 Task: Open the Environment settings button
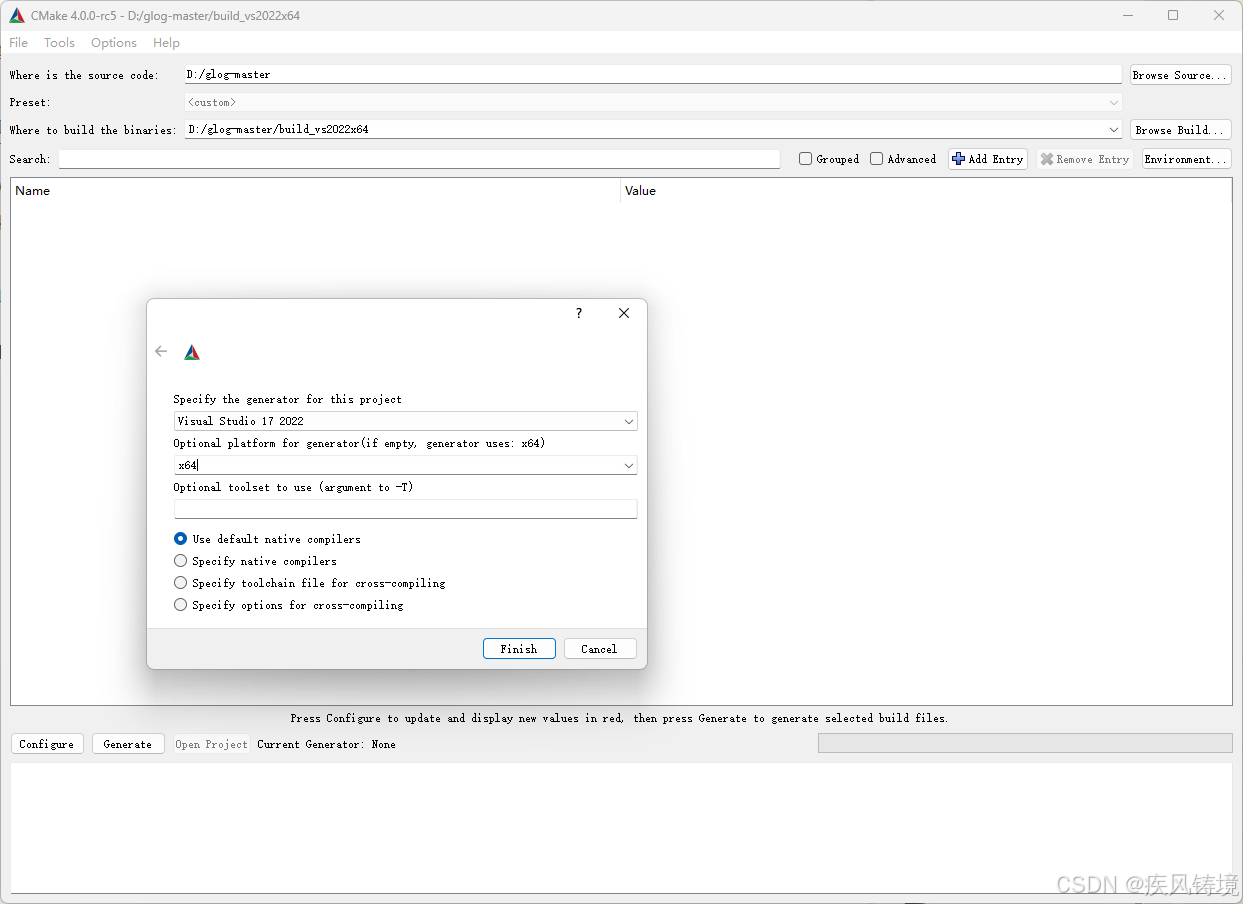pos(1186,159)
